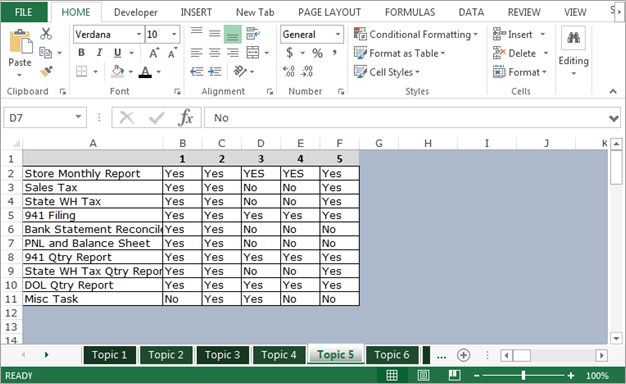The width and height of the screenshot is (626, 384).
Task: Click the Insert cells button
Action: coord(513,34)
